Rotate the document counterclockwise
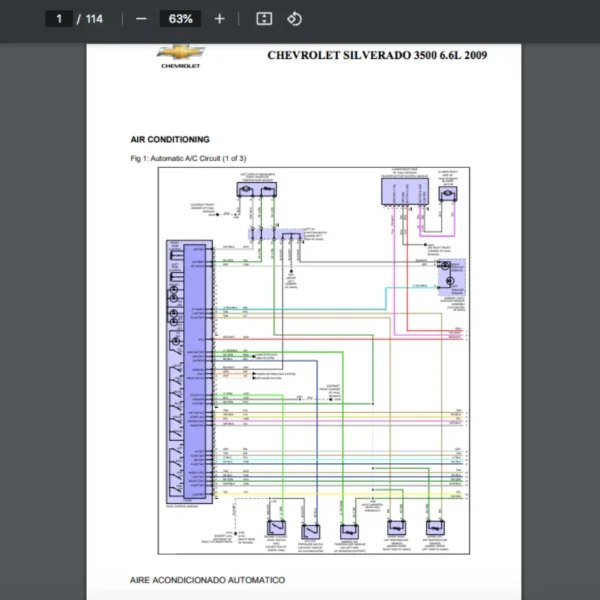 coord(294,19)
